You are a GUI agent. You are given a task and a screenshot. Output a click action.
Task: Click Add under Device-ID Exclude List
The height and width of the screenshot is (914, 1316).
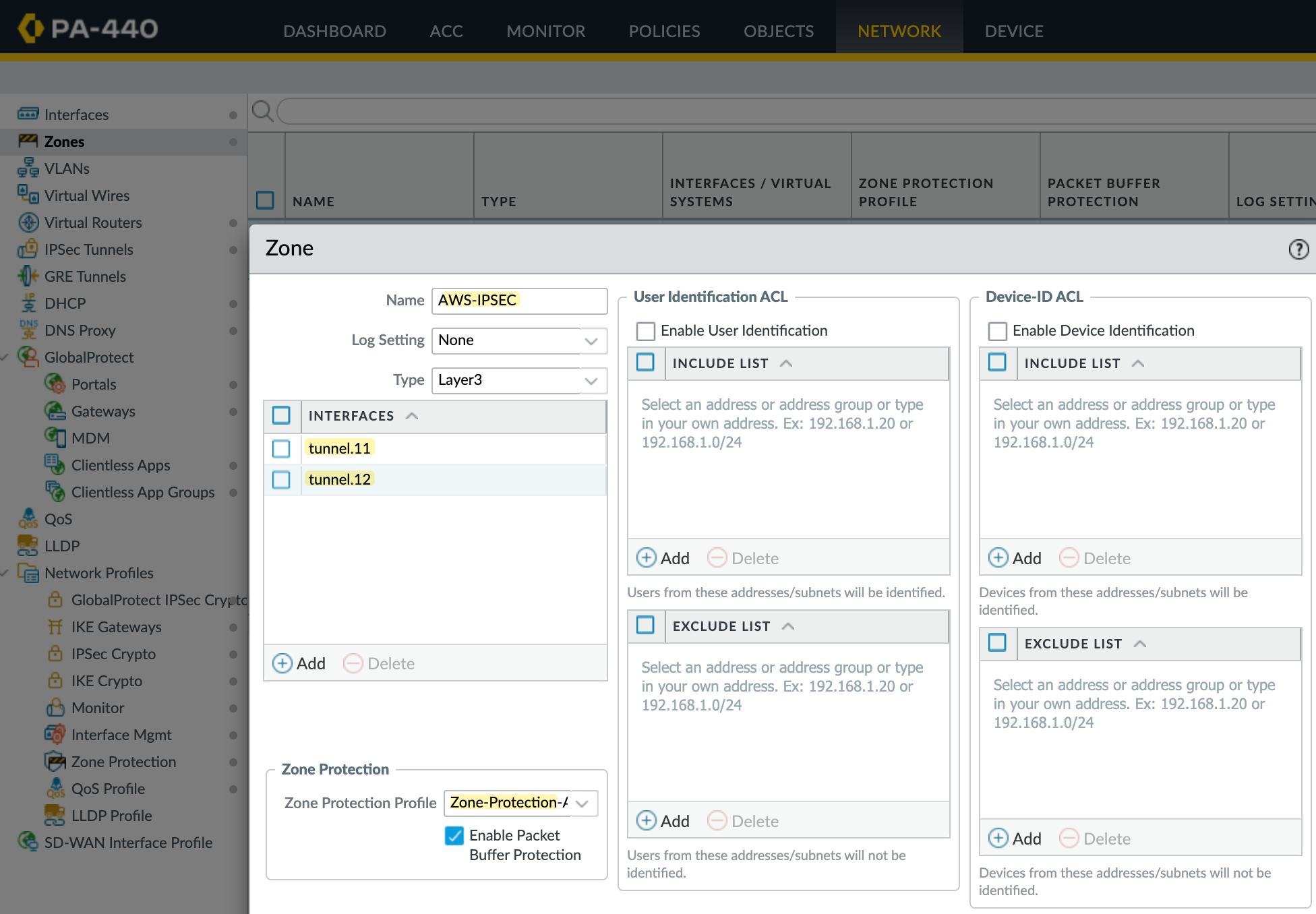pyautogui.click(x=1015, y=839)
